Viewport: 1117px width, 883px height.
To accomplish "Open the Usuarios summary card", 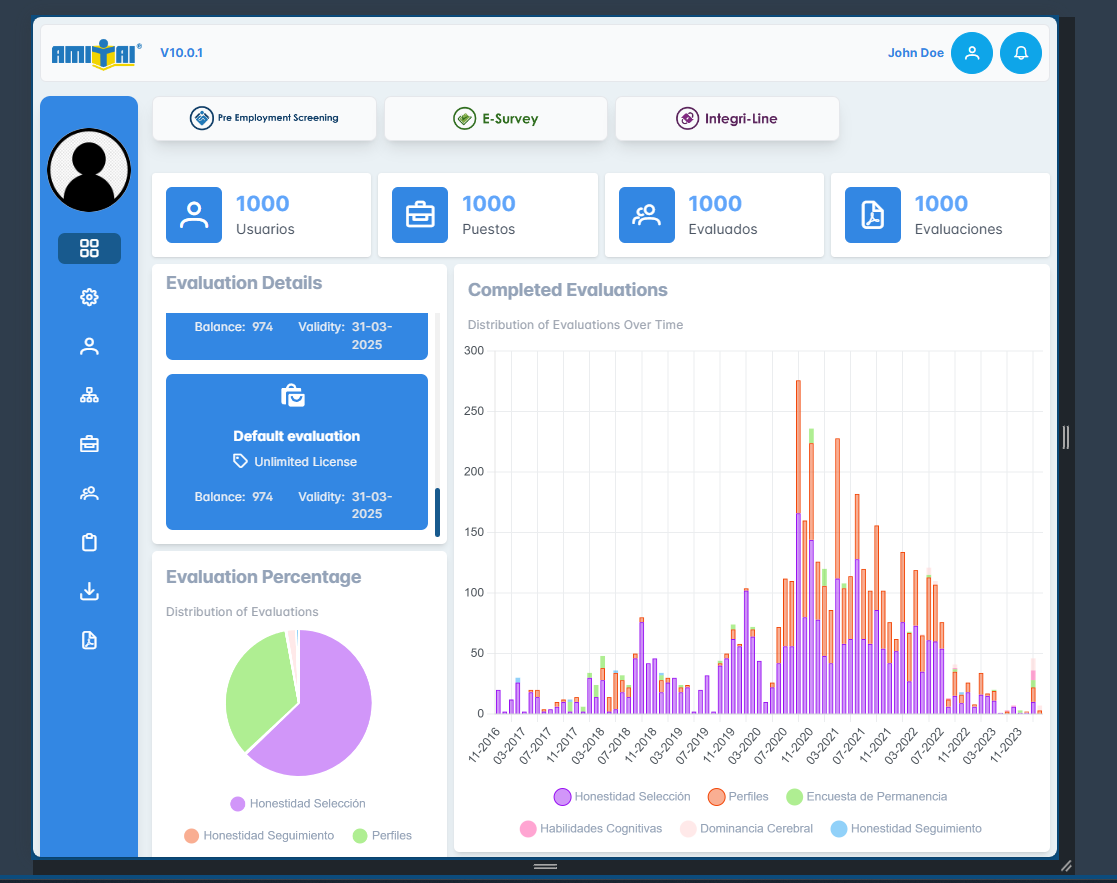I will (x=261, y=215).
